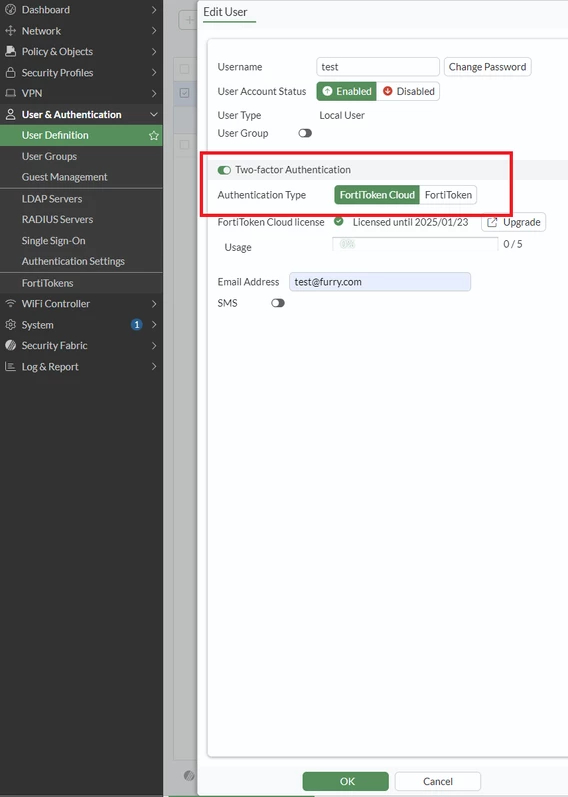Collapse User & Authentication chevron
The height and width of the screenshot is (797, 568).
click(154, 114)
